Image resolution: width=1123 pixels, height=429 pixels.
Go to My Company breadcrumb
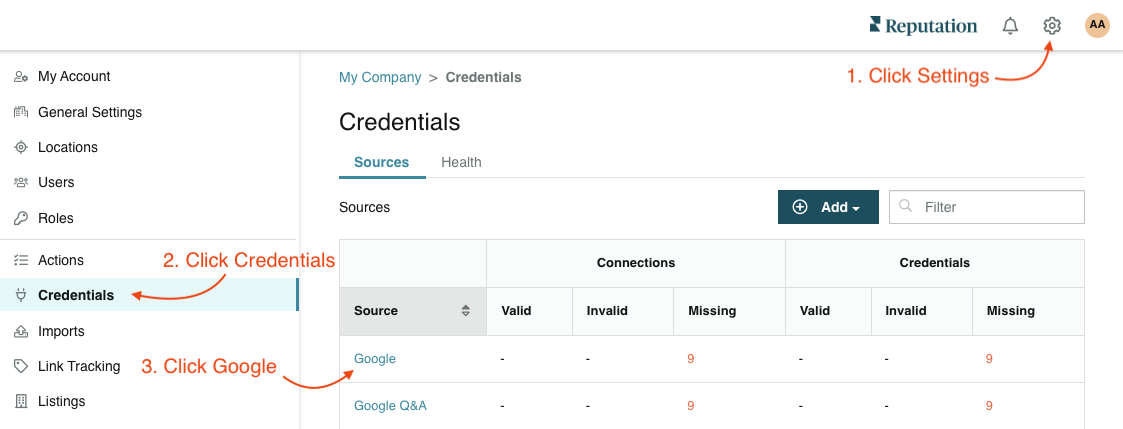[380, 77]
